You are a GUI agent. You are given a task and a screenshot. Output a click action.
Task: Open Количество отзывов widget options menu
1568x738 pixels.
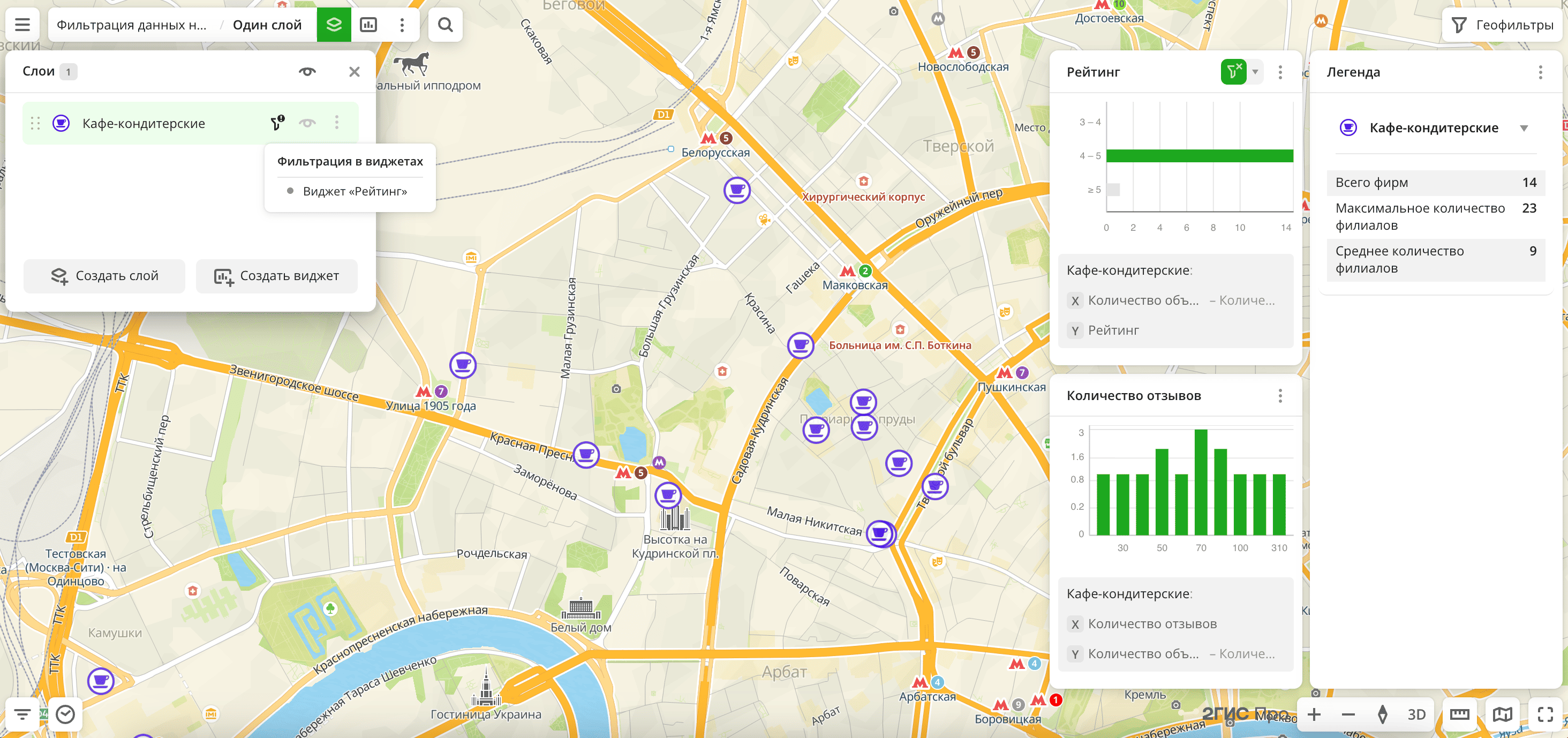(x=1280, y=396)
